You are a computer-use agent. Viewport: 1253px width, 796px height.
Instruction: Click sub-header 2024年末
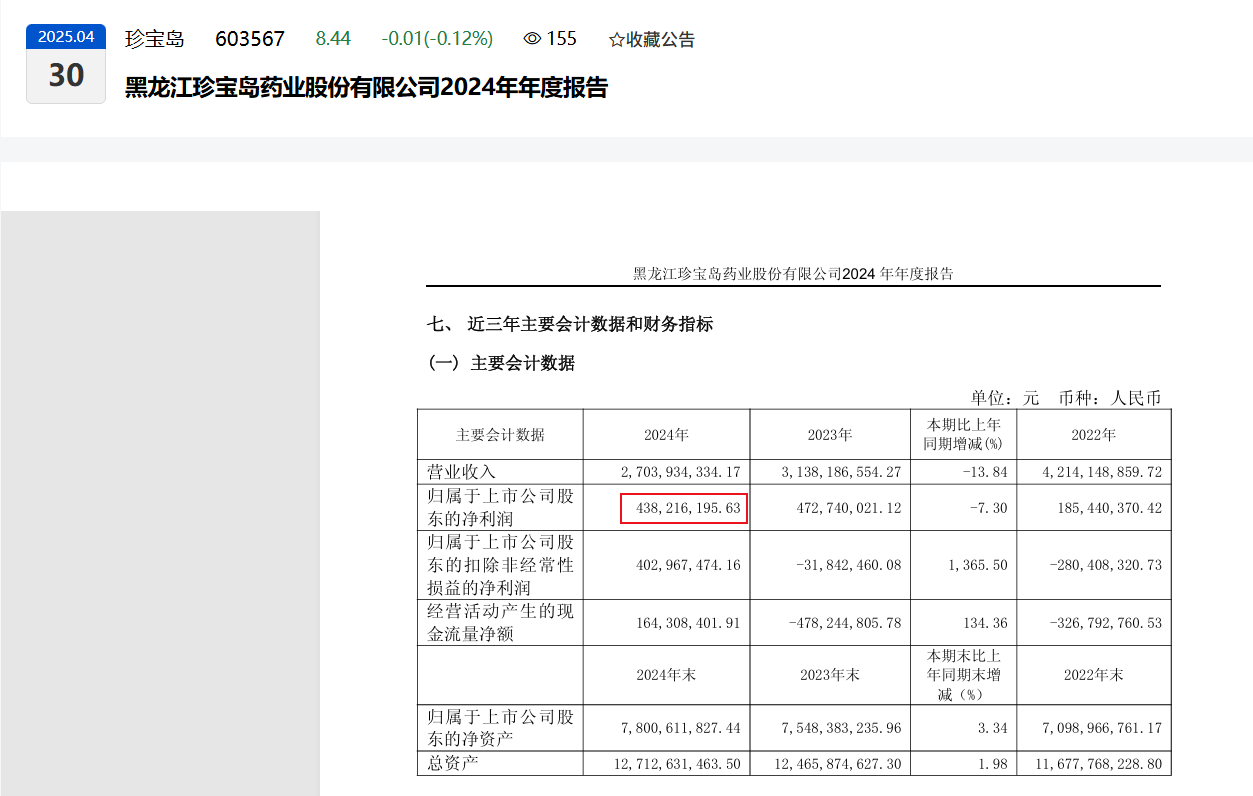click(666, 675)
